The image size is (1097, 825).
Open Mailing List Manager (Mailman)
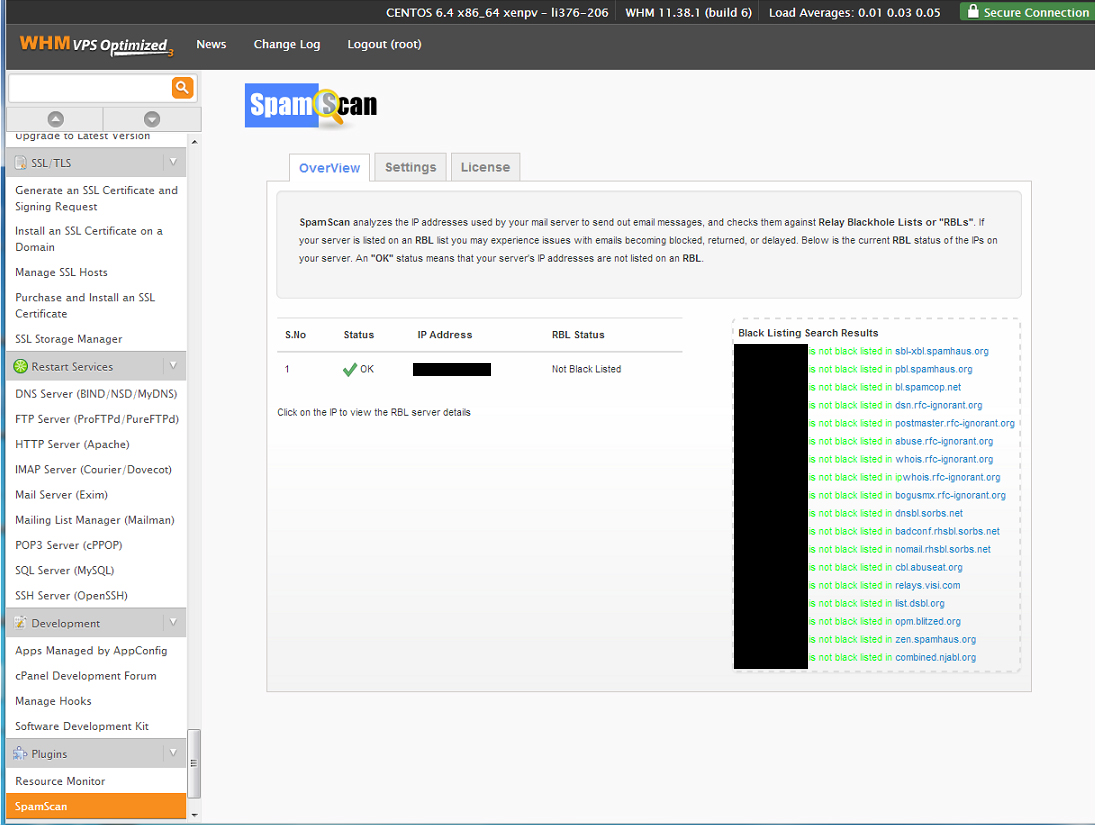(94, 520)
